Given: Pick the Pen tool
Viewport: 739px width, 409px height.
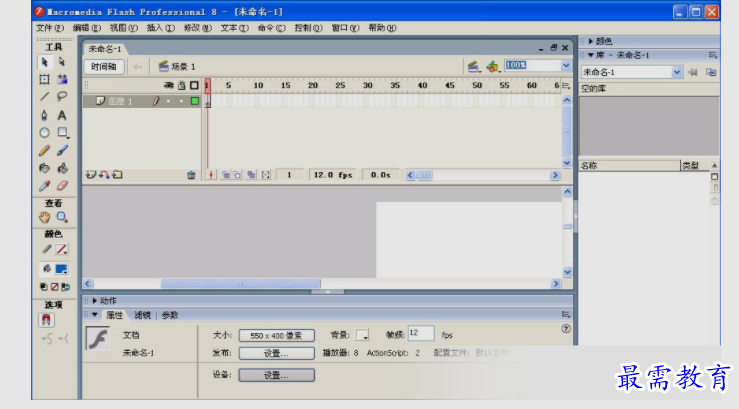Looking at the screenshot, I should pyautogui.click(x=44, y=115).
